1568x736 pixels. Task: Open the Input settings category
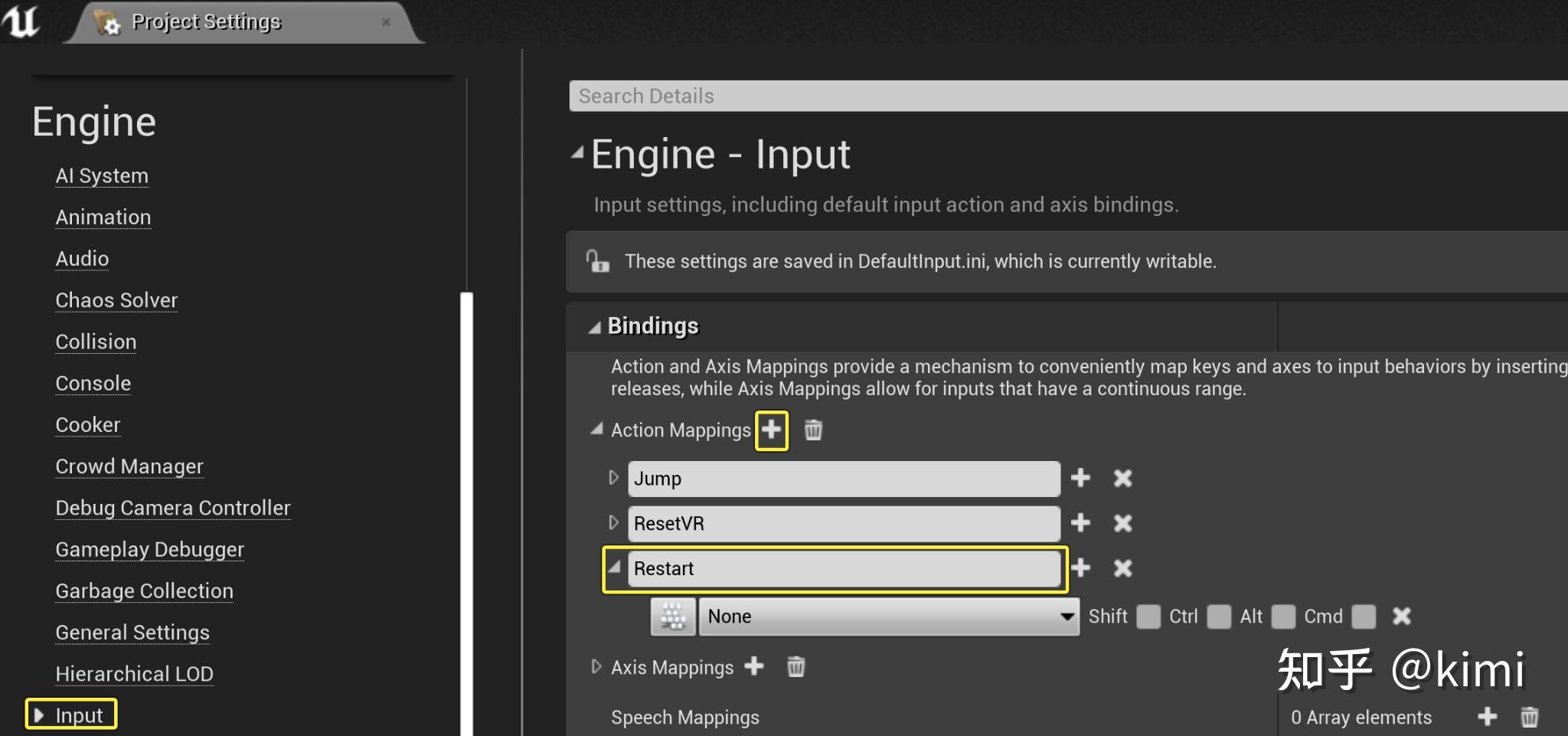click(x=79, y=715)
